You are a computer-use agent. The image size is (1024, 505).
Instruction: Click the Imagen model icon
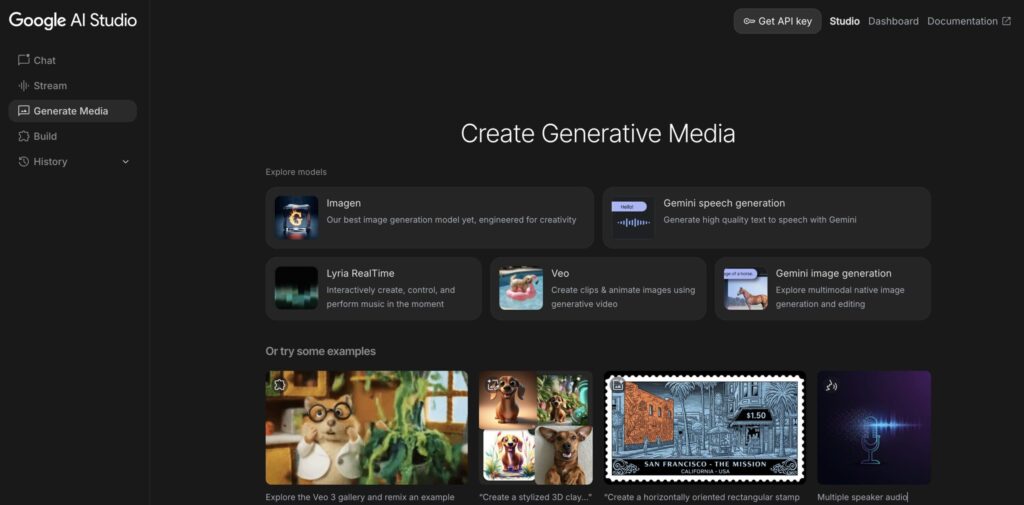coord(296,218)
